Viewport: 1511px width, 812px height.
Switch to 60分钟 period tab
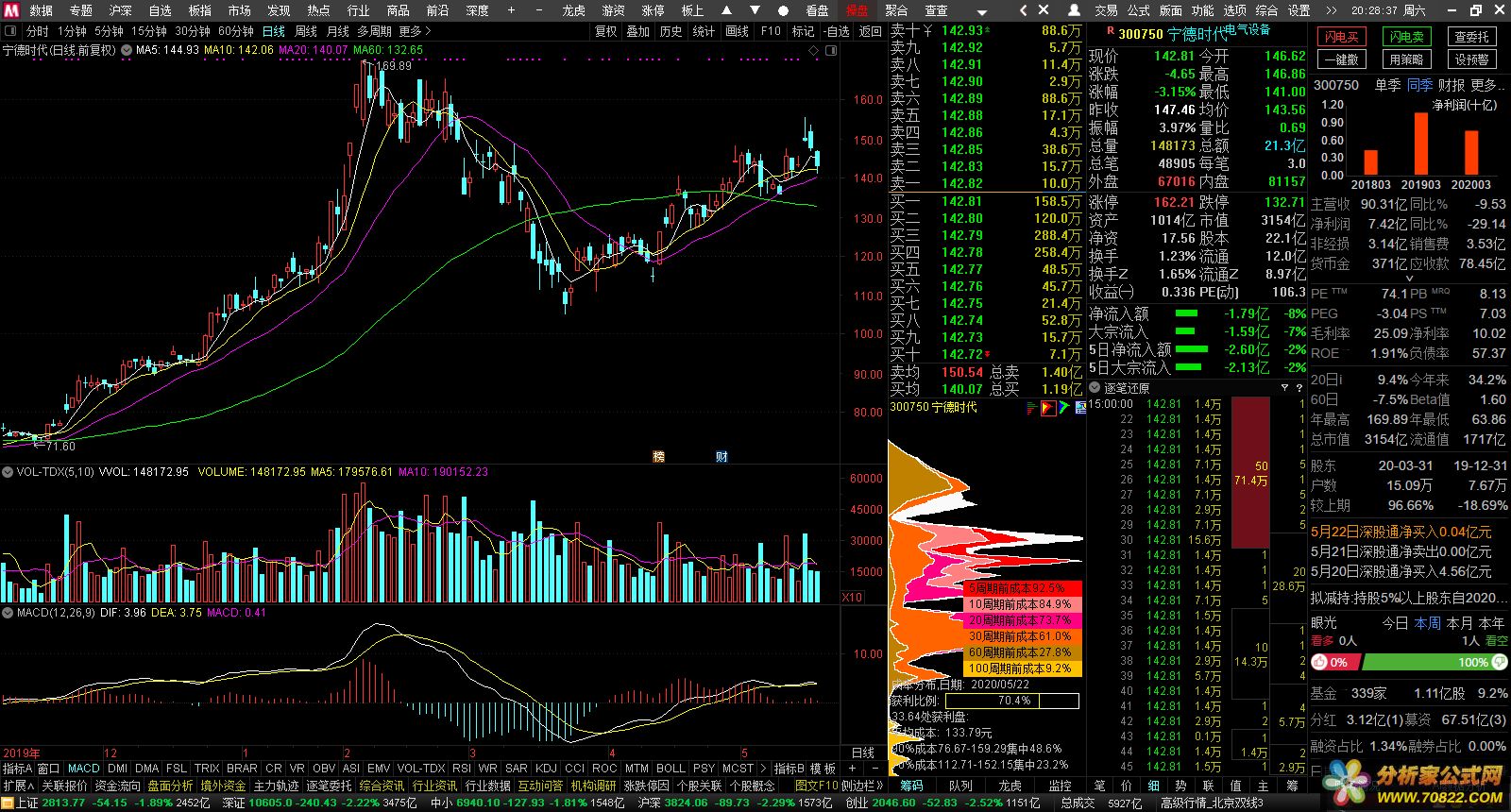[236, 31]
